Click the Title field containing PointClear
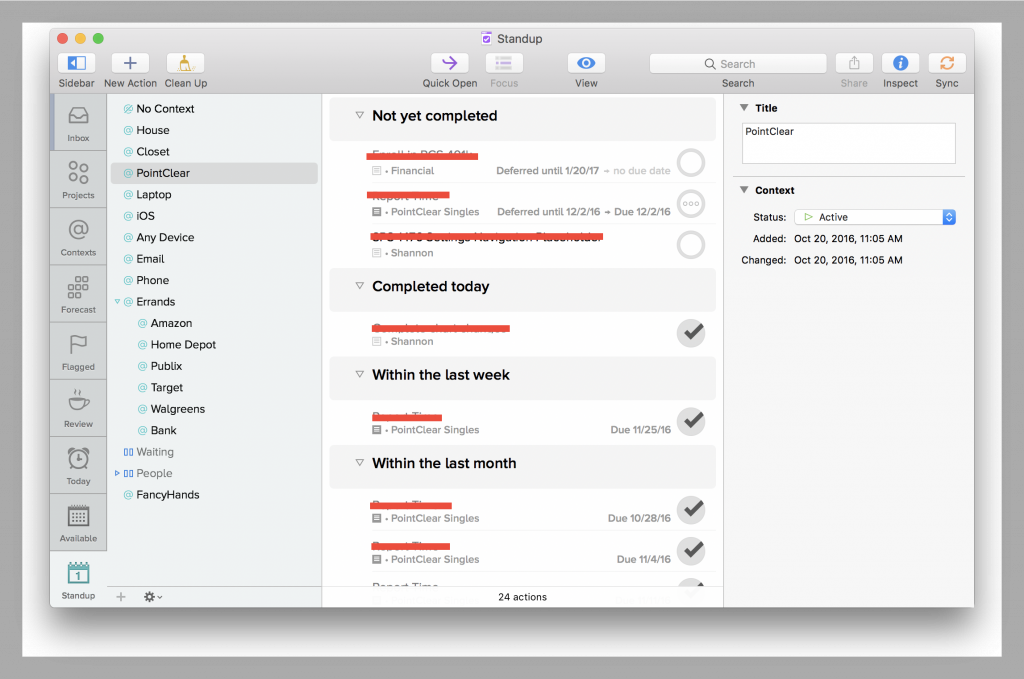 coord(848,143)
